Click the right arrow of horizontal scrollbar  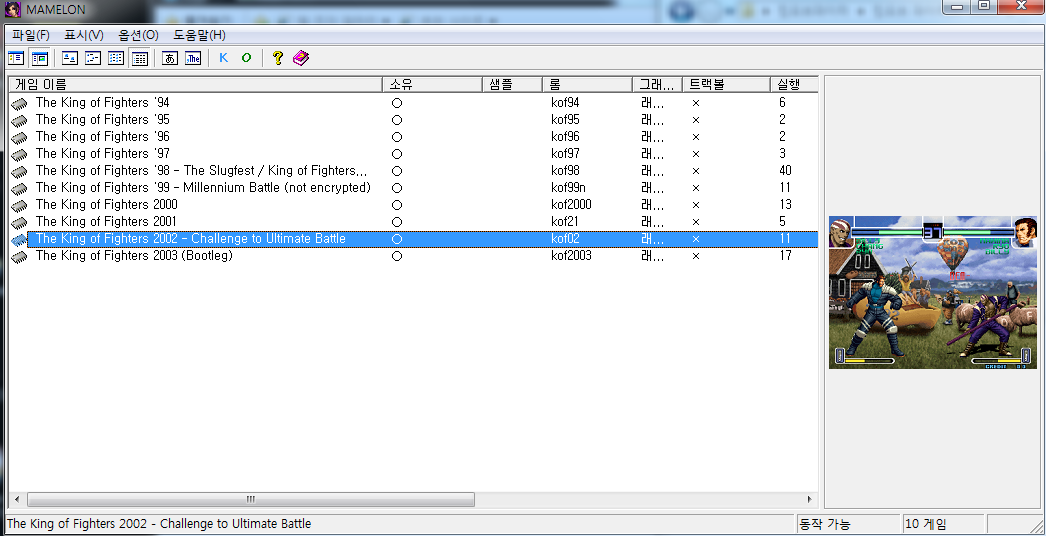click(x=809, y=499)
